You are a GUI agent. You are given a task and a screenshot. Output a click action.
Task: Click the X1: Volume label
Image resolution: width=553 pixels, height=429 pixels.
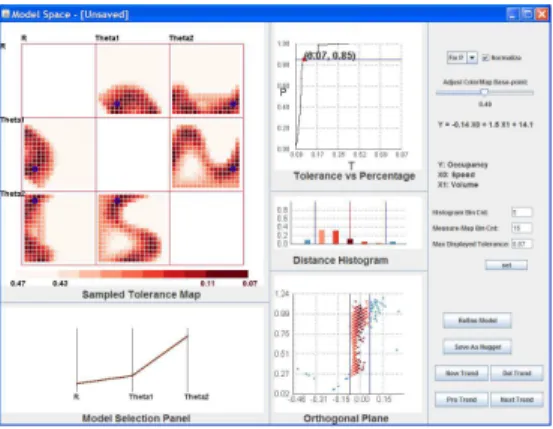pyautogui.click(x=458, y=185)
